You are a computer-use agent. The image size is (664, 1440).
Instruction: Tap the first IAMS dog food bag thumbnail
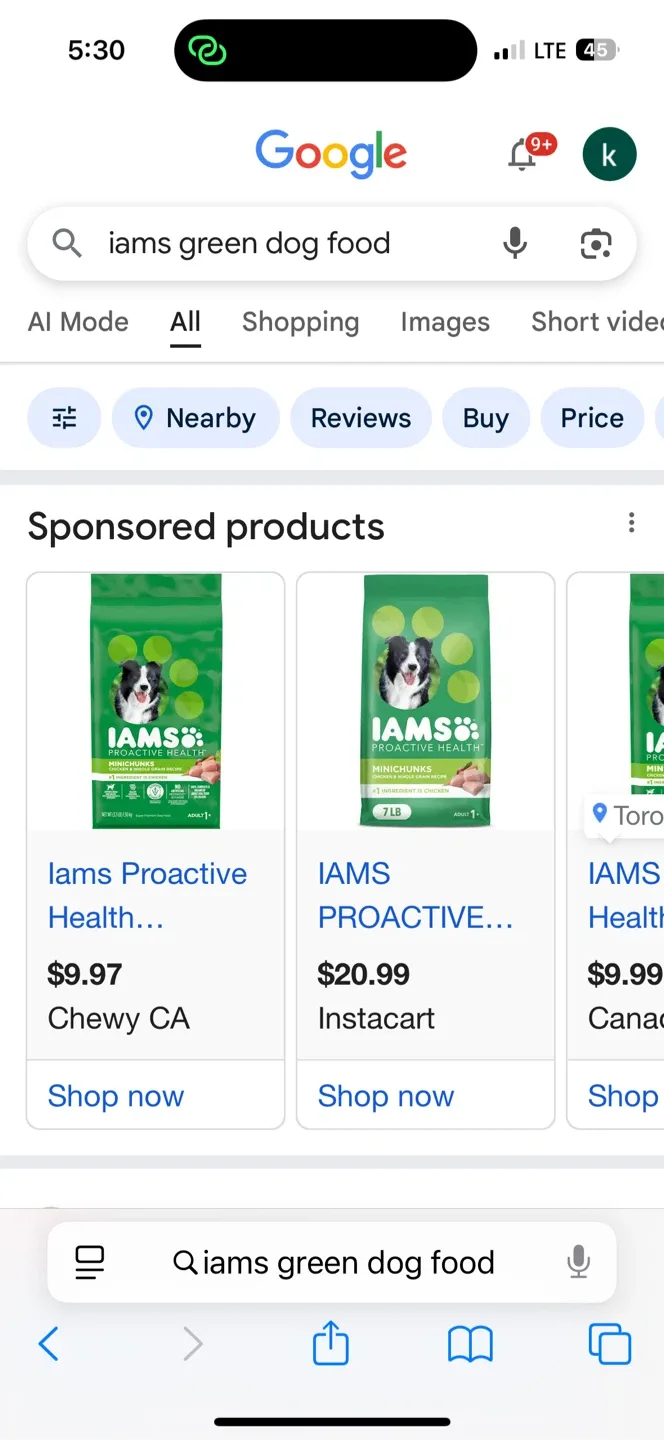[x=154, y=701]
